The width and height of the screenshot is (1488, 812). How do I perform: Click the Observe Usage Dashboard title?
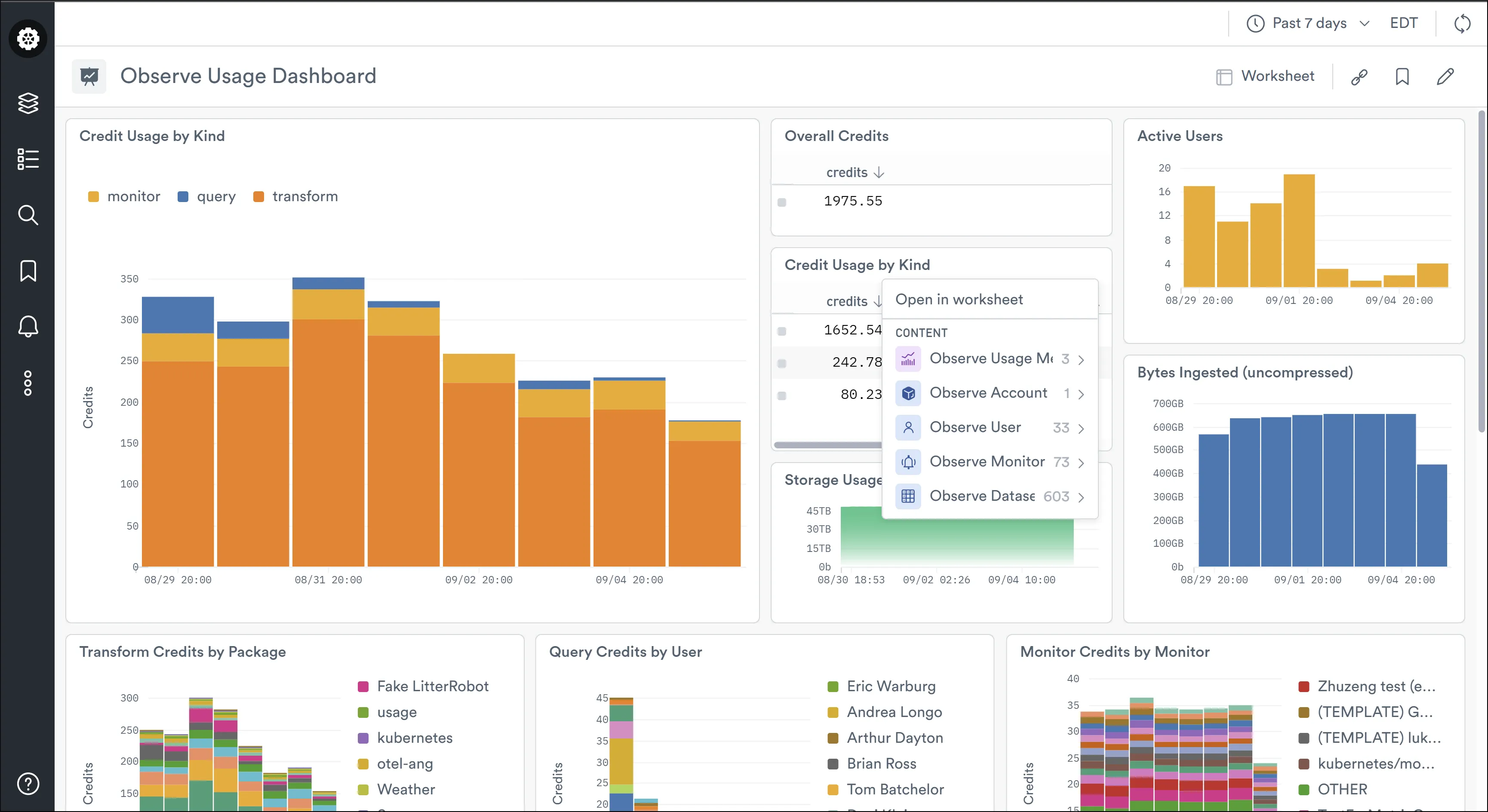pos(248,76)
